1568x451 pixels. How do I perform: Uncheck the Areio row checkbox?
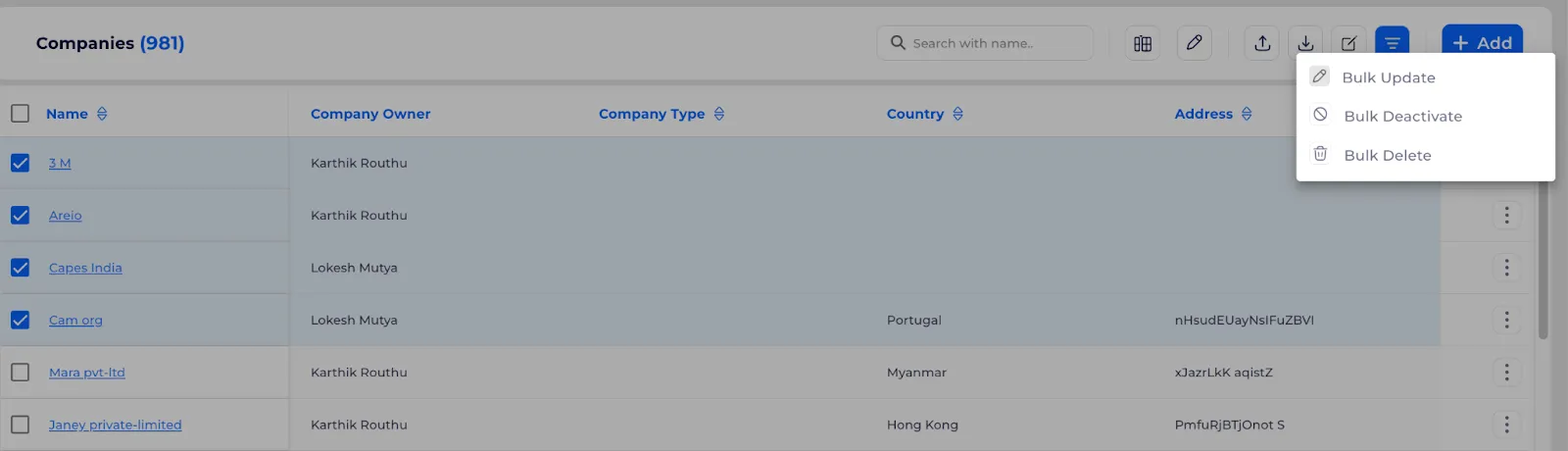pos(20,215)
